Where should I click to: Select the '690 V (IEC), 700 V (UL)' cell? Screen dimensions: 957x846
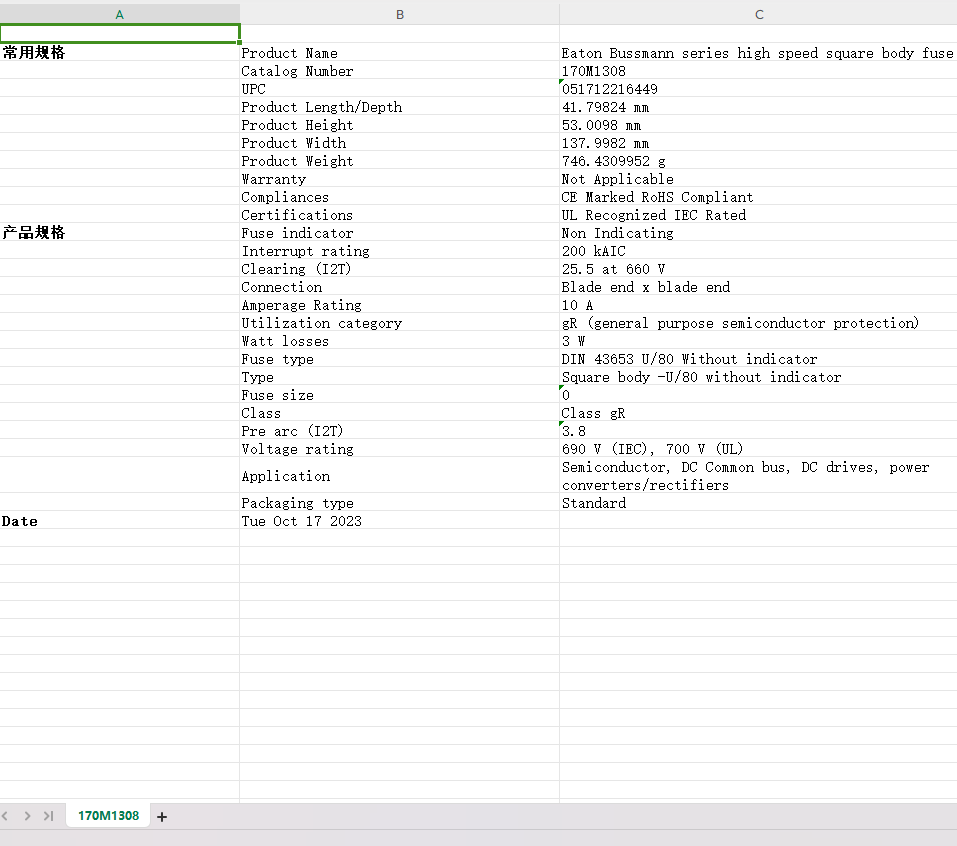point(758,449)
